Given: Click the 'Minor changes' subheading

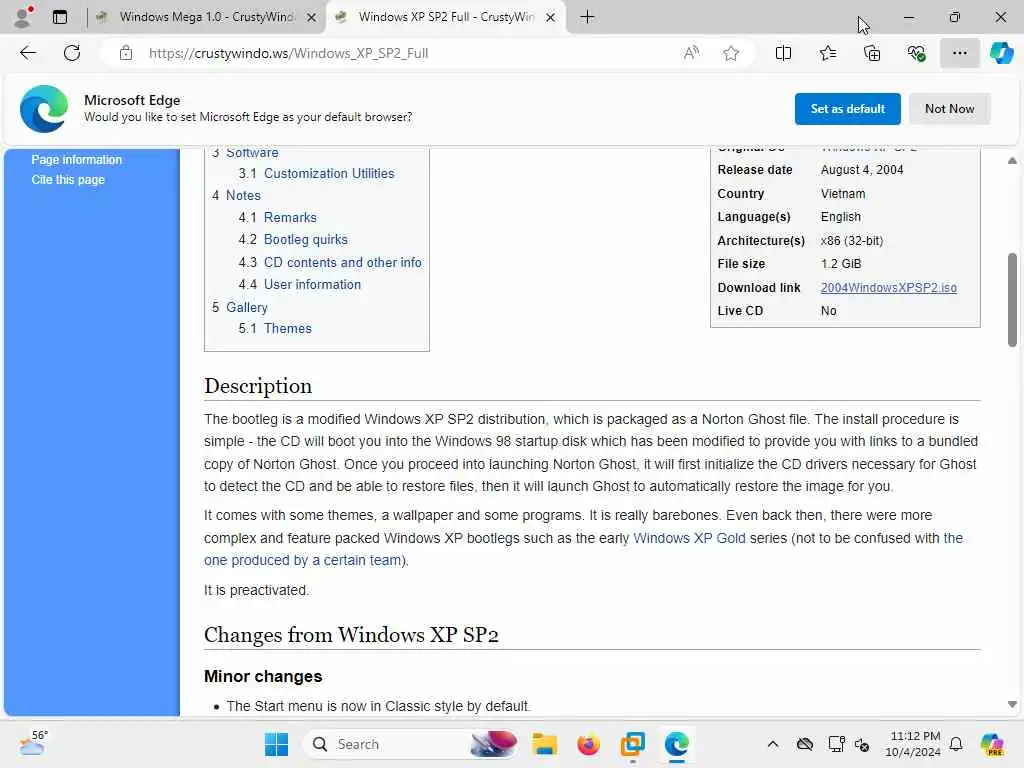Looking at the screenshot, I should (263, 676).
